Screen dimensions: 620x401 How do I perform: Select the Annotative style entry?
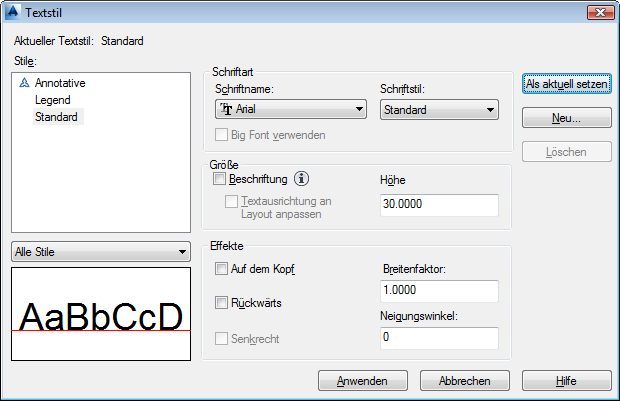coord(60,84)
